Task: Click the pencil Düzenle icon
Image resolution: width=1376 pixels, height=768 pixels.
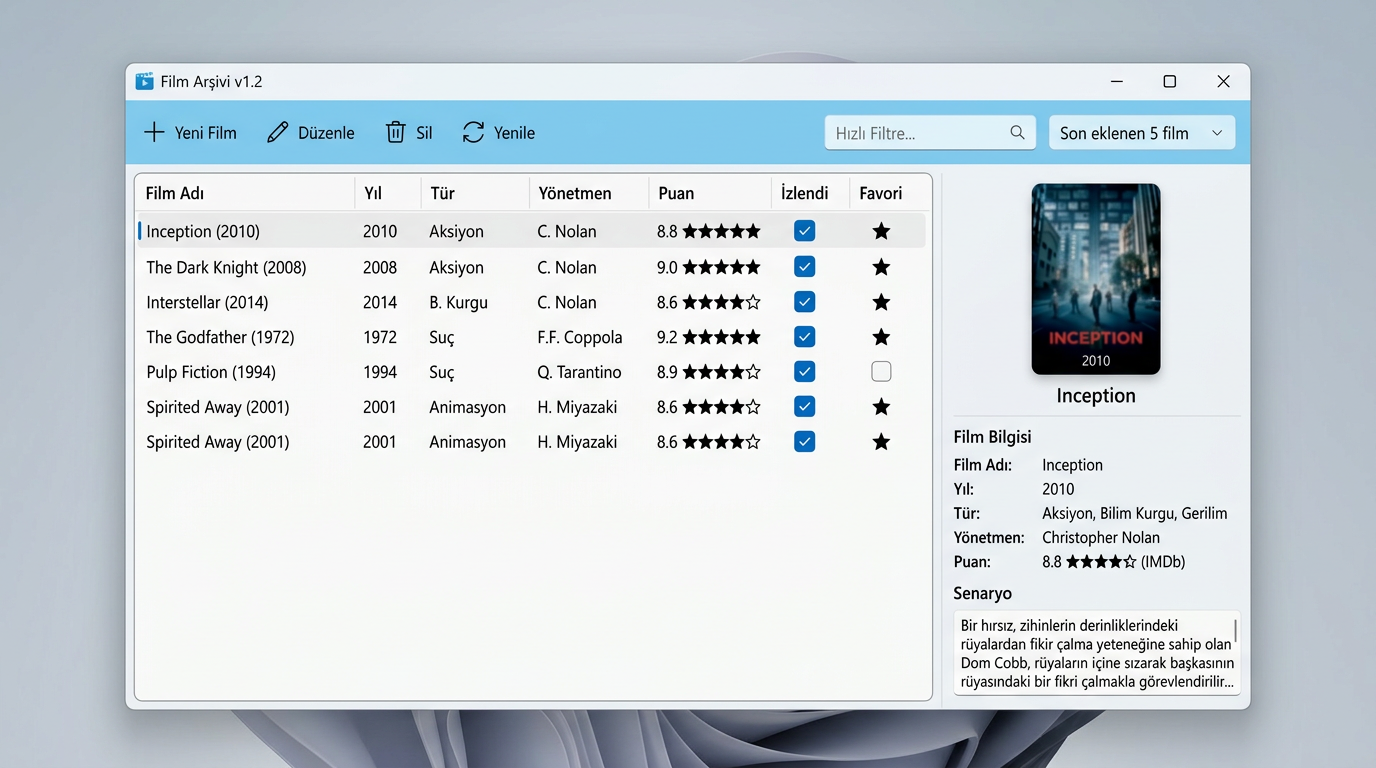Action: point(277,132)
